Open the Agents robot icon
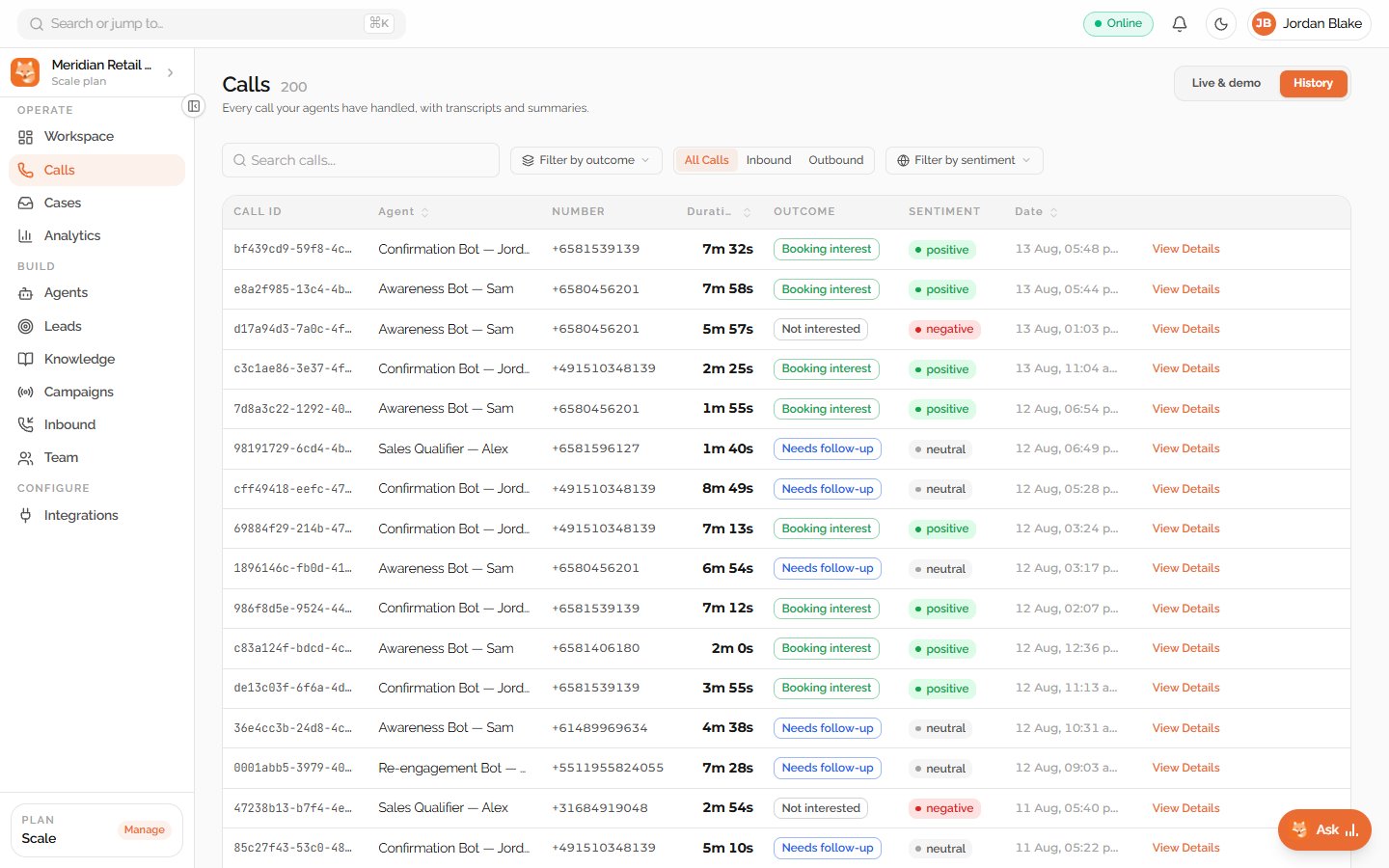Viewport: 1389px width, 868px height. coord(26,293)
